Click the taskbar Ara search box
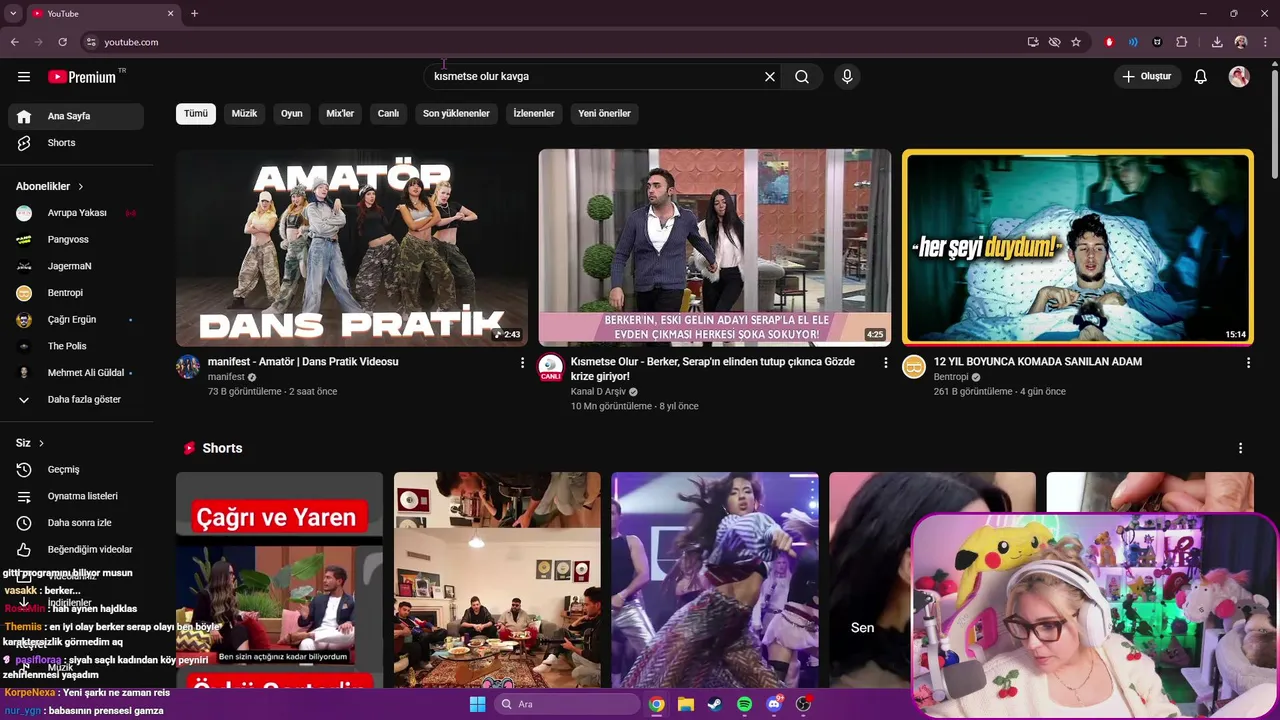The width and height of the screenshot is (1280, 720). tap(567, 704)
